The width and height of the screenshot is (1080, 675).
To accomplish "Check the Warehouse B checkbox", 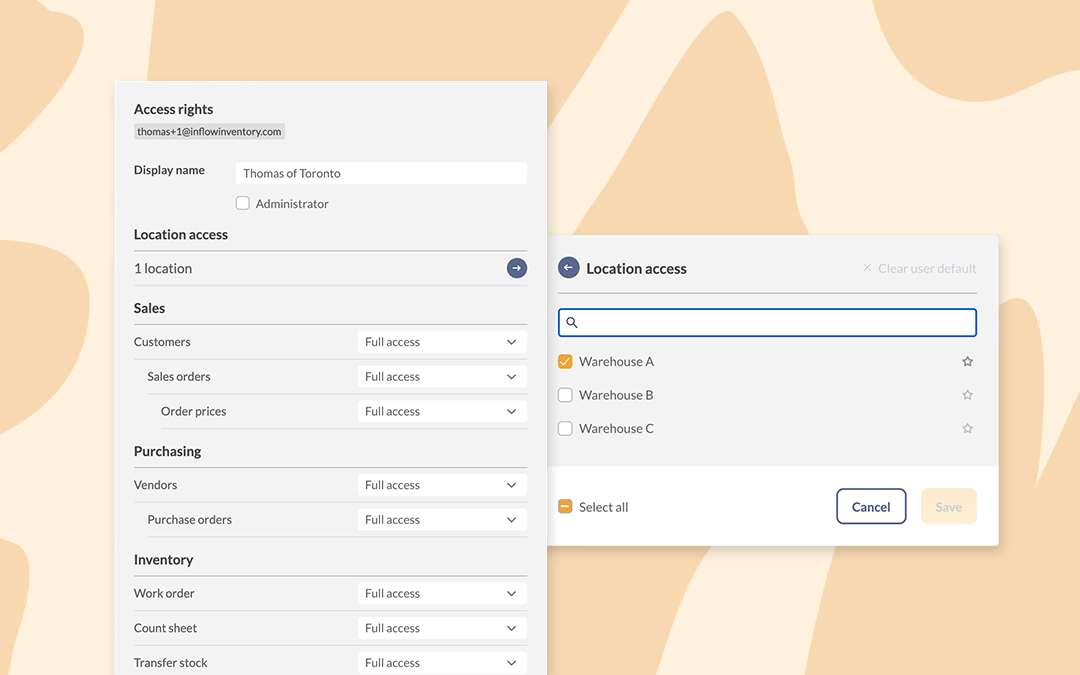I will pyautogui.click(x=565, y=395).
